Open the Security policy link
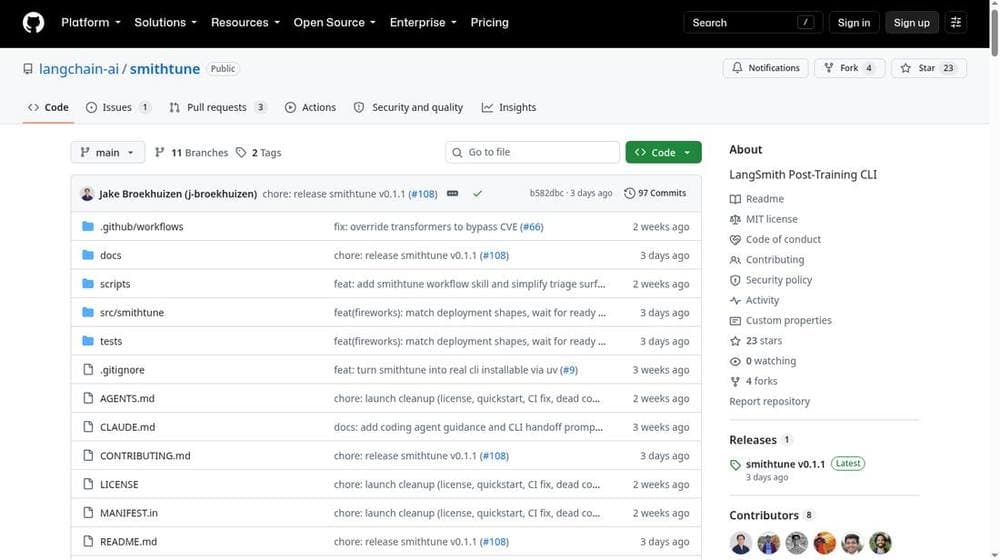 (x=771, y=280)
